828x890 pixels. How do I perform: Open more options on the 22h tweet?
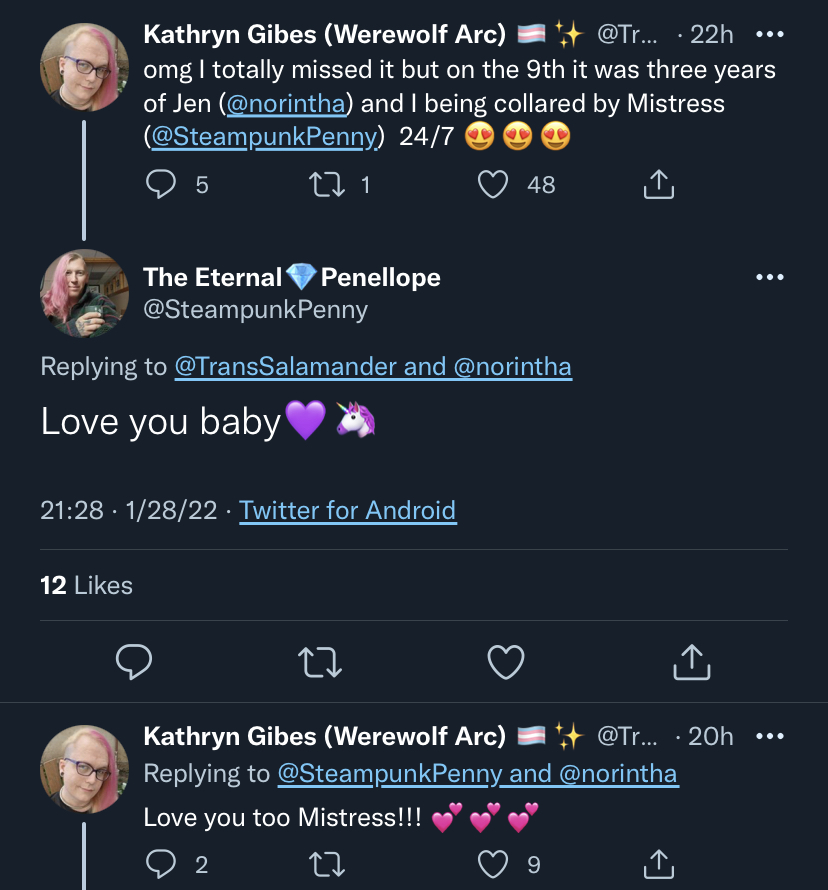[x=770, y=35]
